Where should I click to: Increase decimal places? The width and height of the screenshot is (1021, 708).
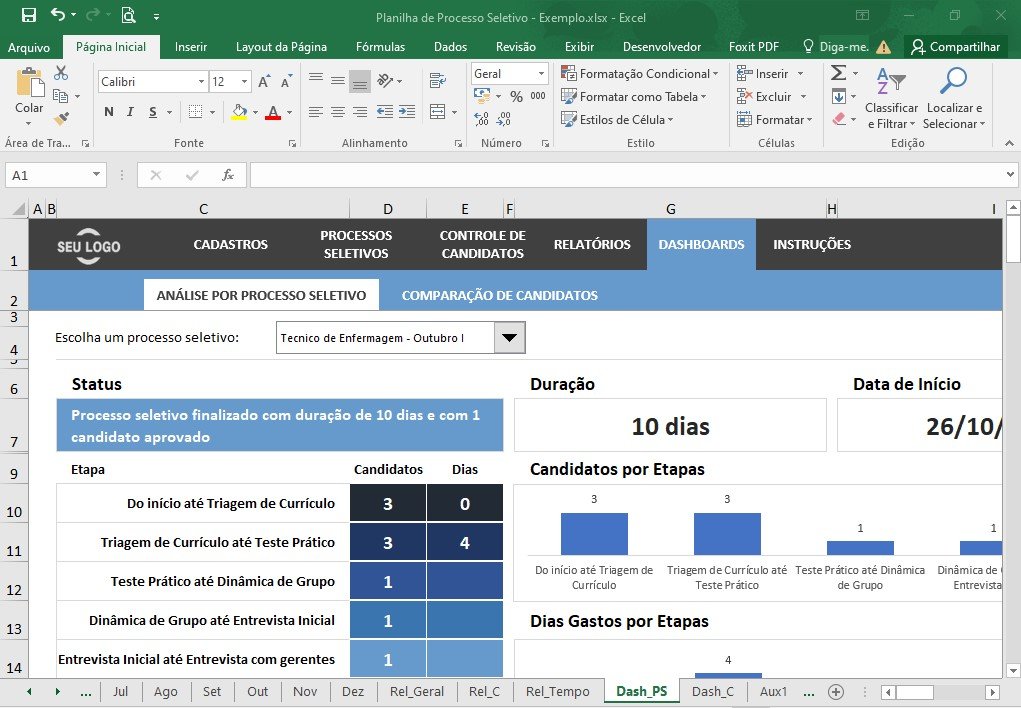482,119
